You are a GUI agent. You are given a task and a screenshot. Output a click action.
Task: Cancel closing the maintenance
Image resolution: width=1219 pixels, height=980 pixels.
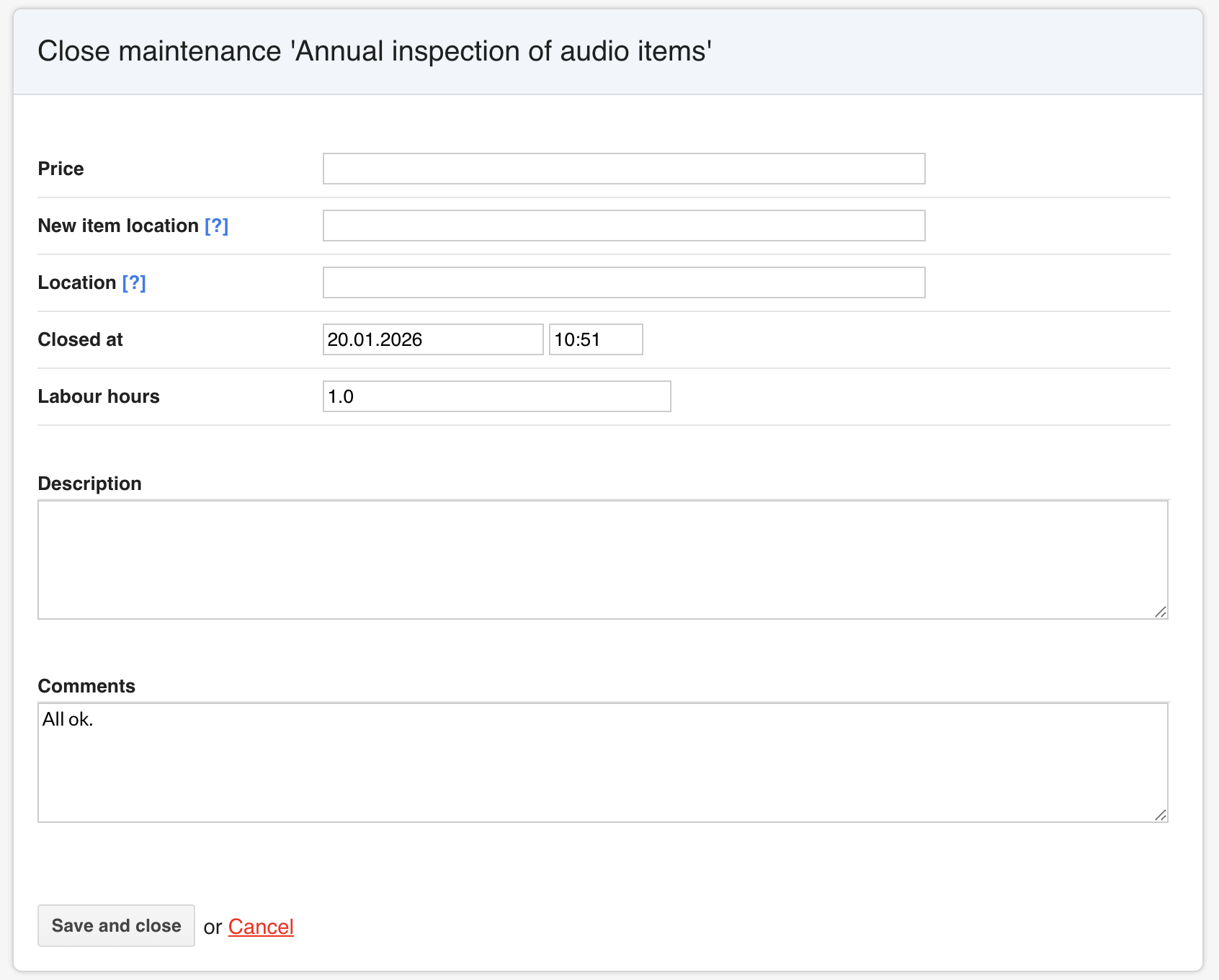click(x=261, y=927)
